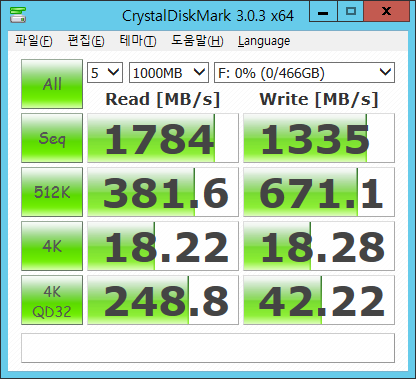Run all benchmarks with All button
The height and width of the screenshot is (379, 416).
pyautogui.click(x=52, y=84)
